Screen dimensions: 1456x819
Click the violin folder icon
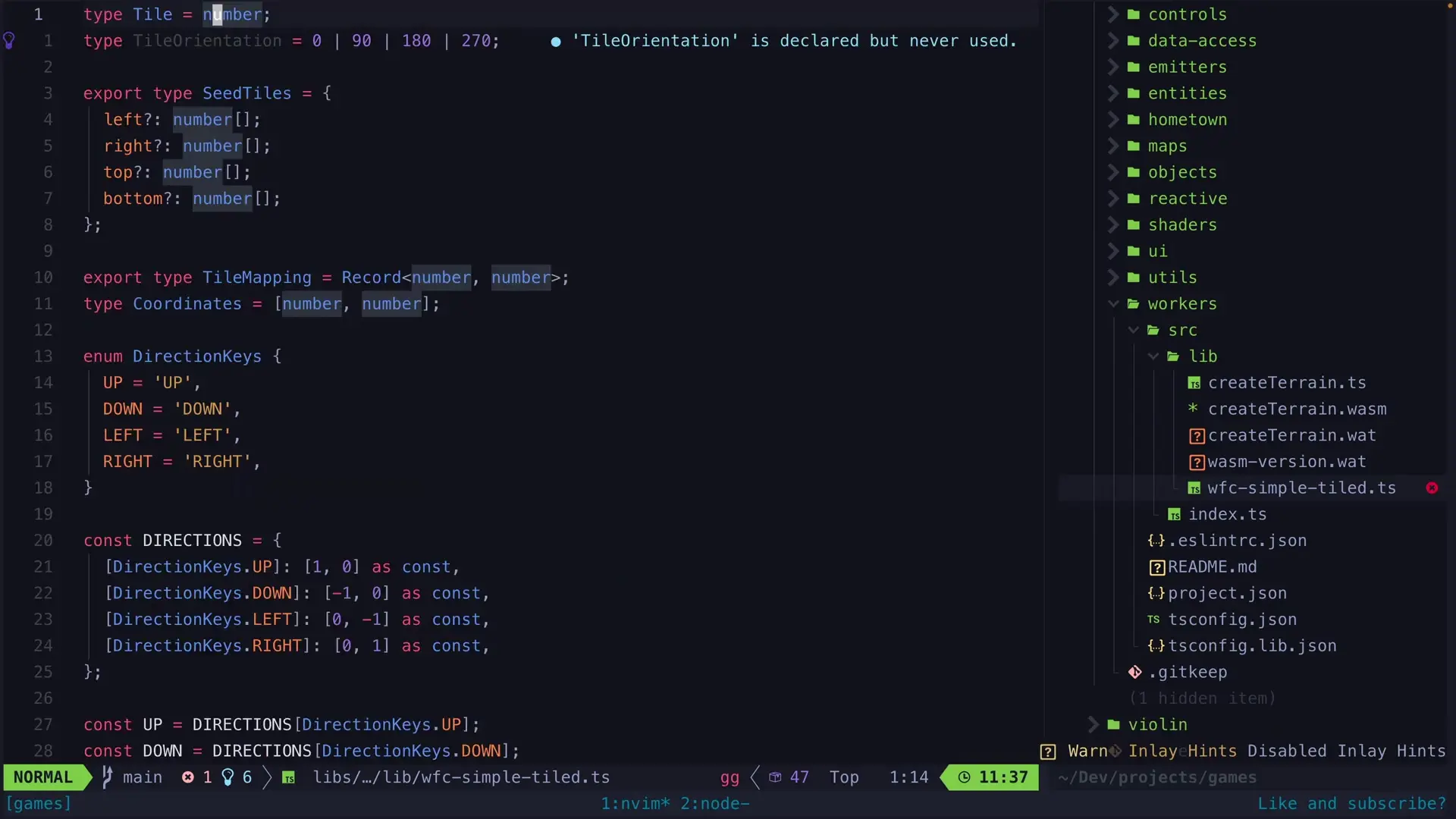(1113, 725)
